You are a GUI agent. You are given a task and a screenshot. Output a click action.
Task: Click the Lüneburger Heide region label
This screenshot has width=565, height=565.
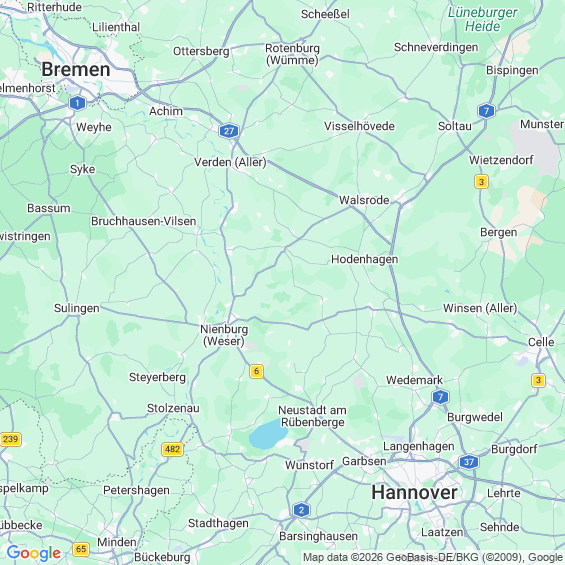pyautogui.click(x=482, y=19)
